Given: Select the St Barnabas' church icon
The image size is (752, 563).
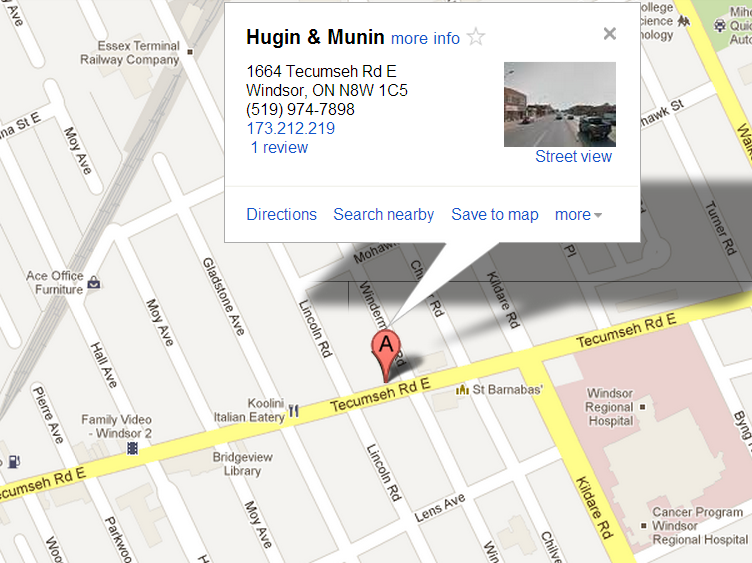Looking at the screenshot, I should [462, 389].
